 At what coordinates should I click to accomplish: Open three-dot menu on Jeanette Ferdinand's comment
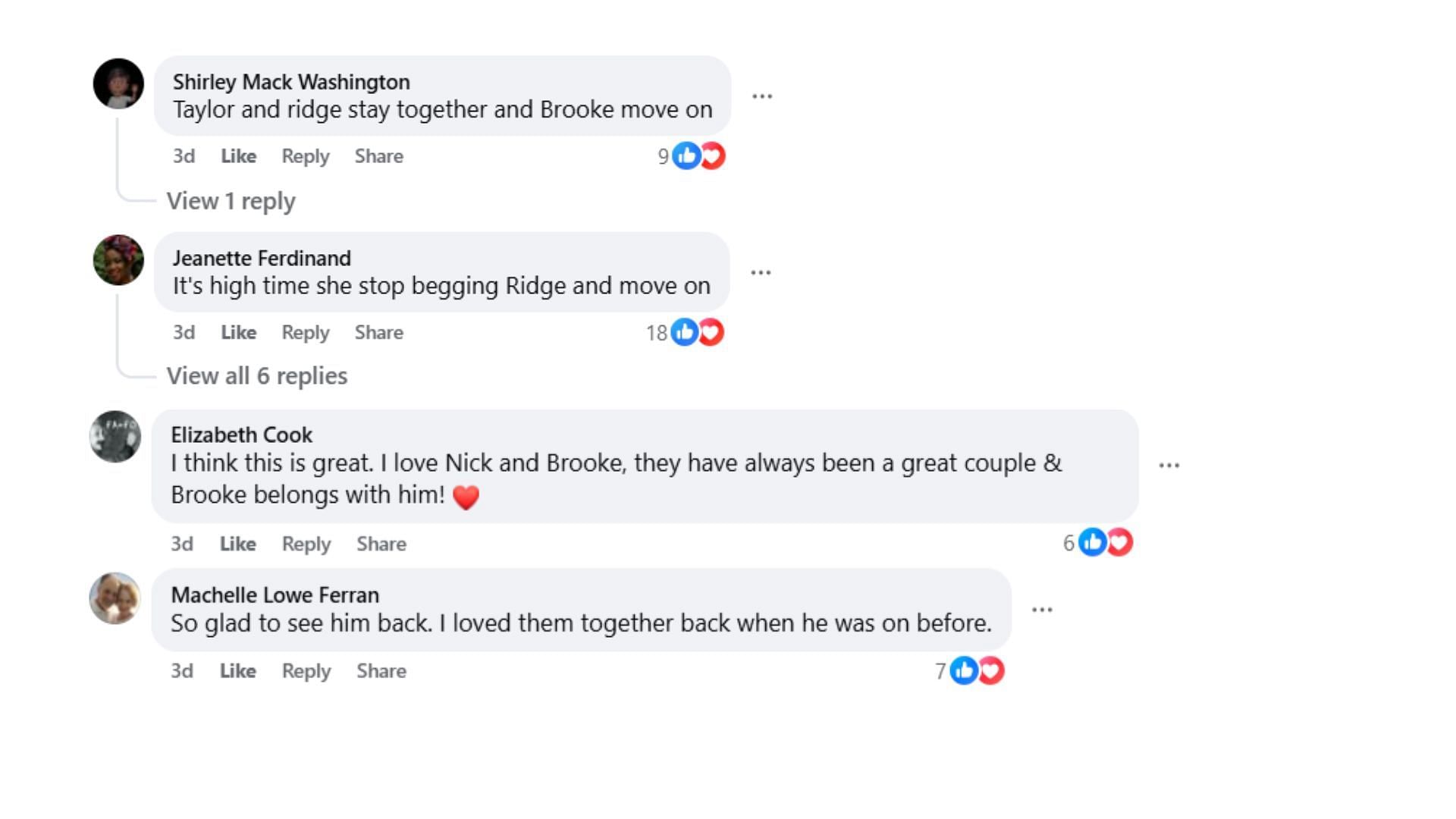pyautogui.click(x=761, y=272)
